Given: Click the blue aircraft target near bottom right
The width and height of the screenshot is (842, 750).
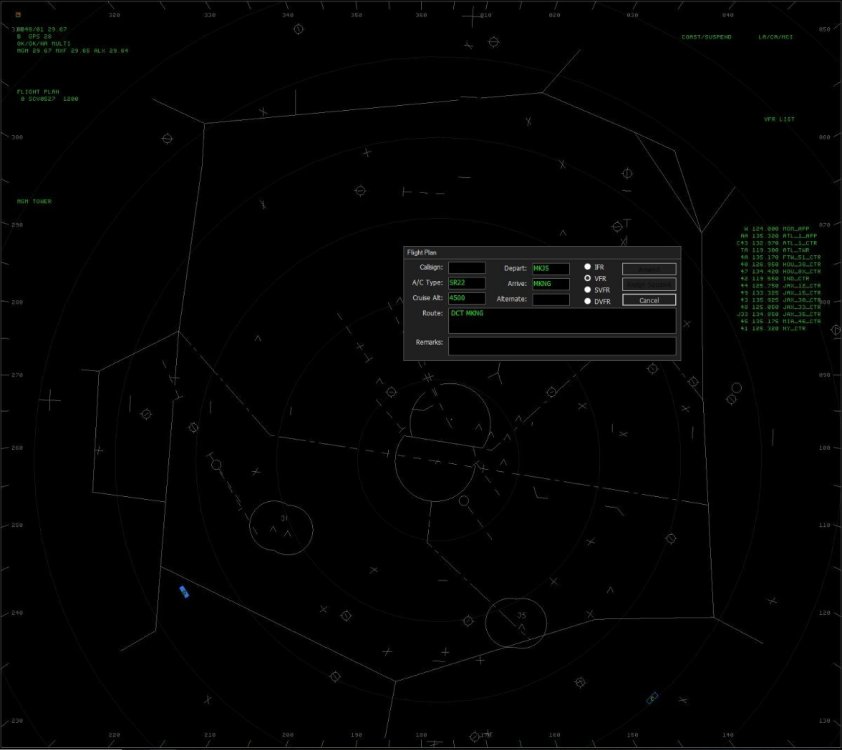Looking at the screenshot, I should tap(653, 697).
